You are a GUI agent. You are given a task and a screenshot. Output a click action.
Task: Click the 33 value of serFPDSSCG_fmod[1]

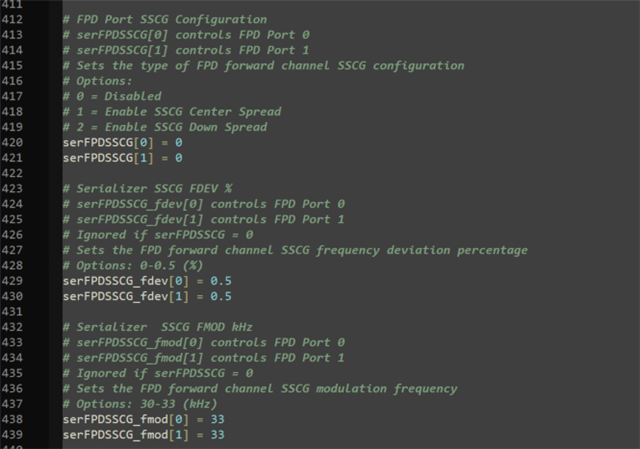[x=217, y=435]
